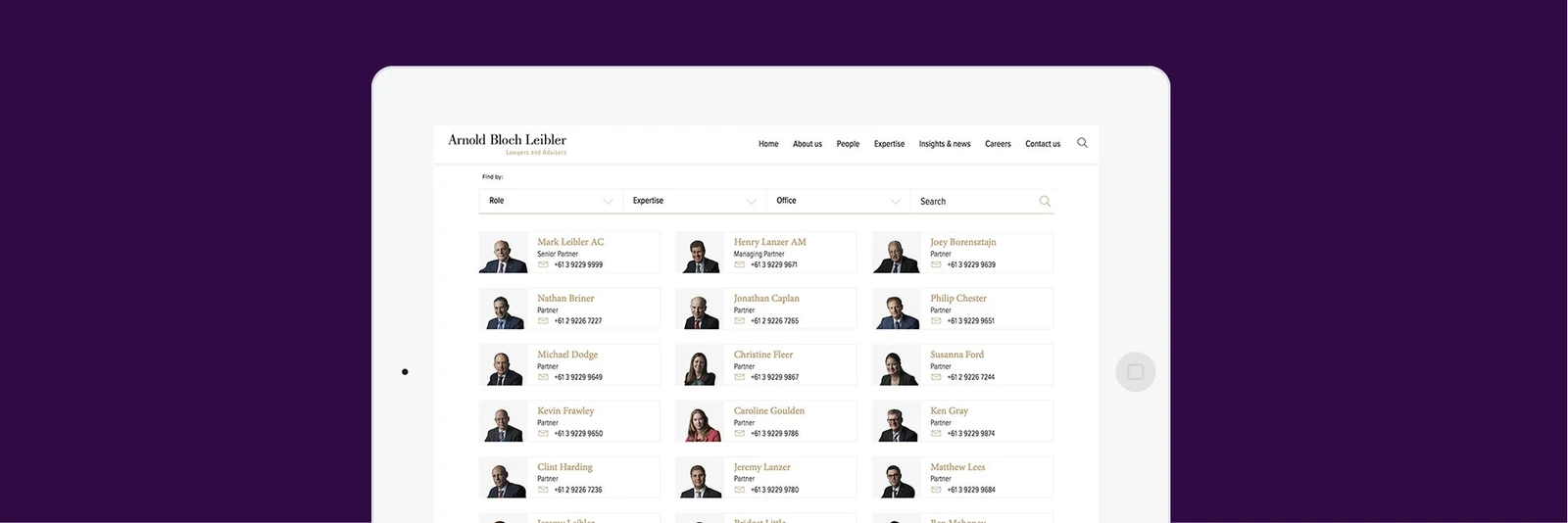This screenshot has height=523, width=1568.
Task: Click Michael Dodge's email envelope icon
Action: coord(543,377)
